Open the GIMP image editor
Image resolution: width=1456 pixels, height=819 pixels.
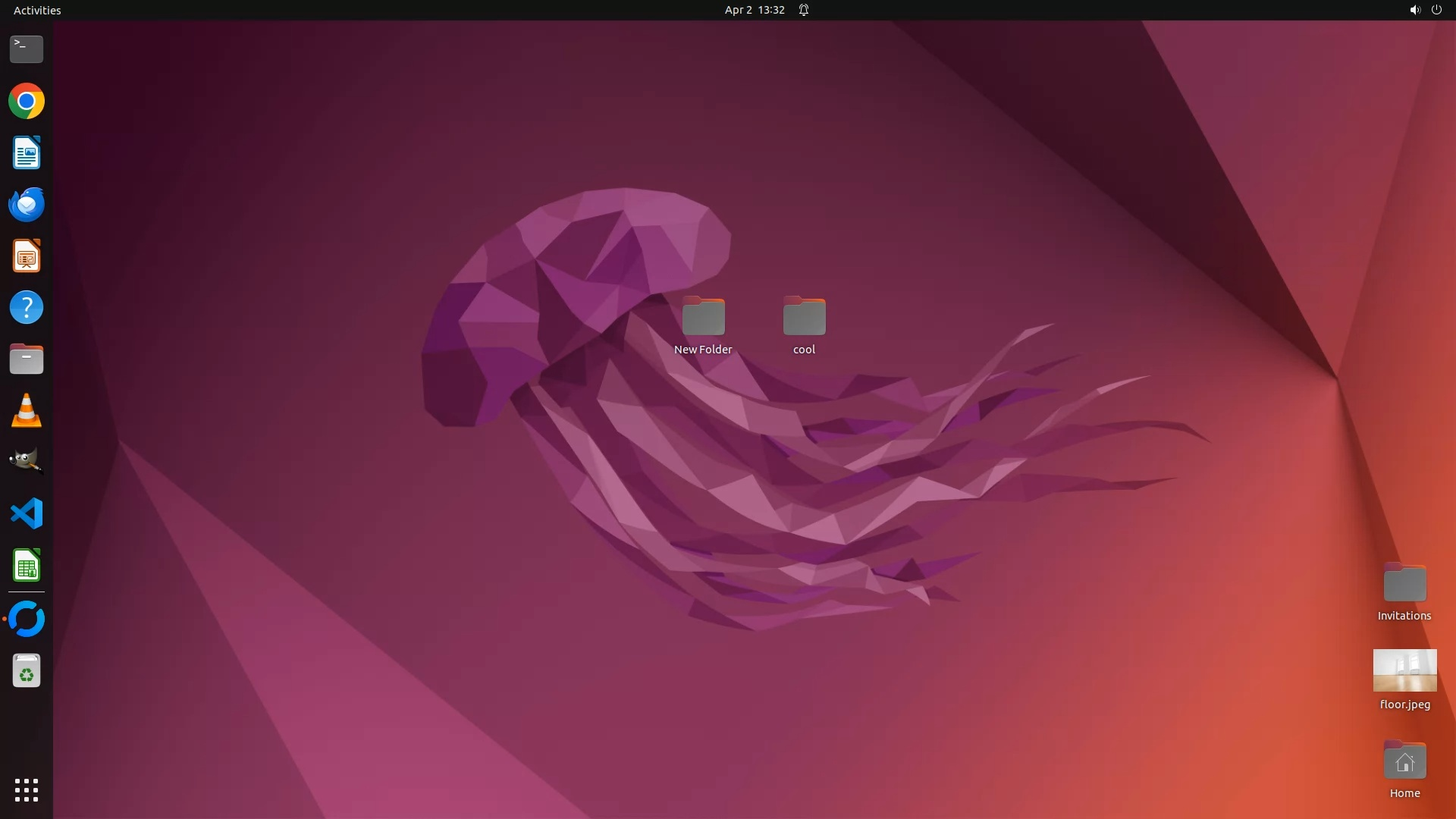click(x=27, y=461)
